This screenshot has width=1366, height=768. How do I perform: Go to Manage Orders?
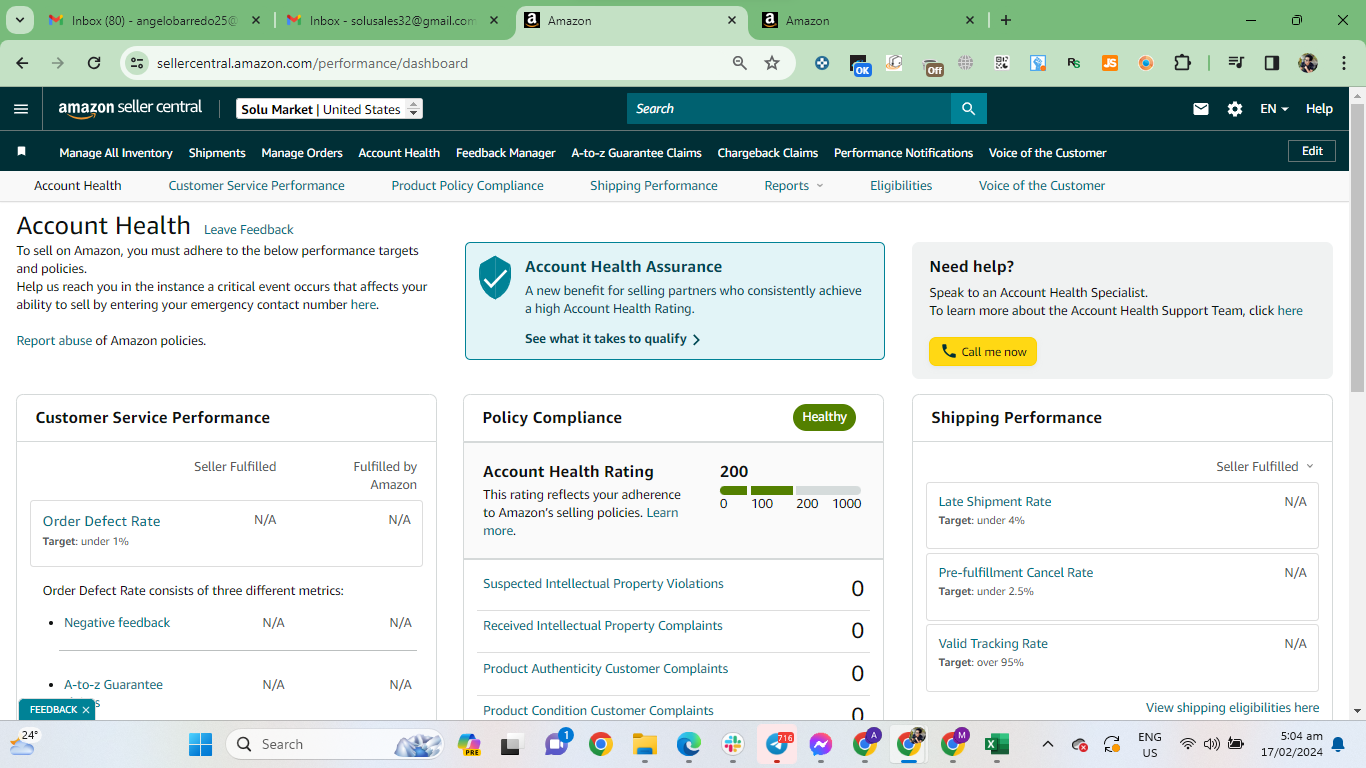click(x=302, y=153)
